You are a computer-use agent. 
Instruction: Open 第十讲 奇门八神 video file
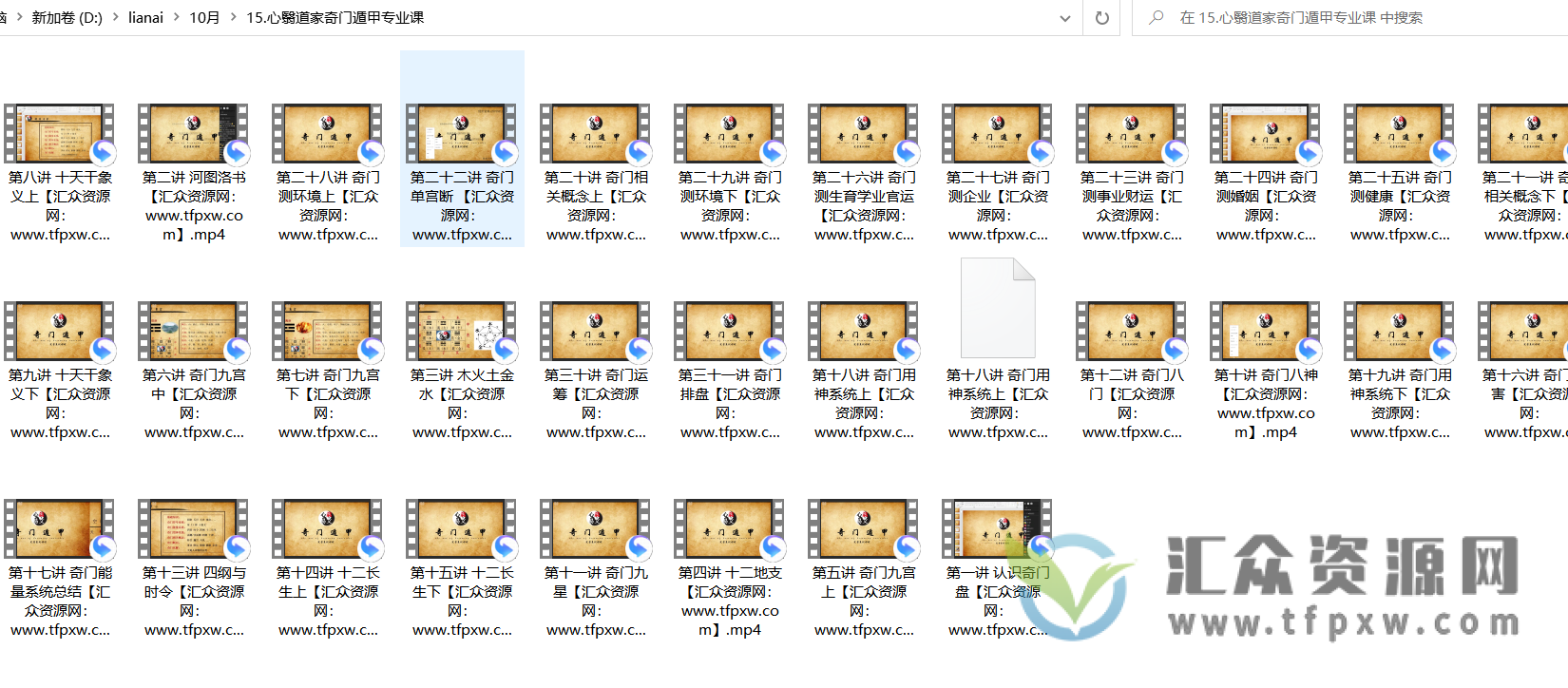coord(1265,332)
